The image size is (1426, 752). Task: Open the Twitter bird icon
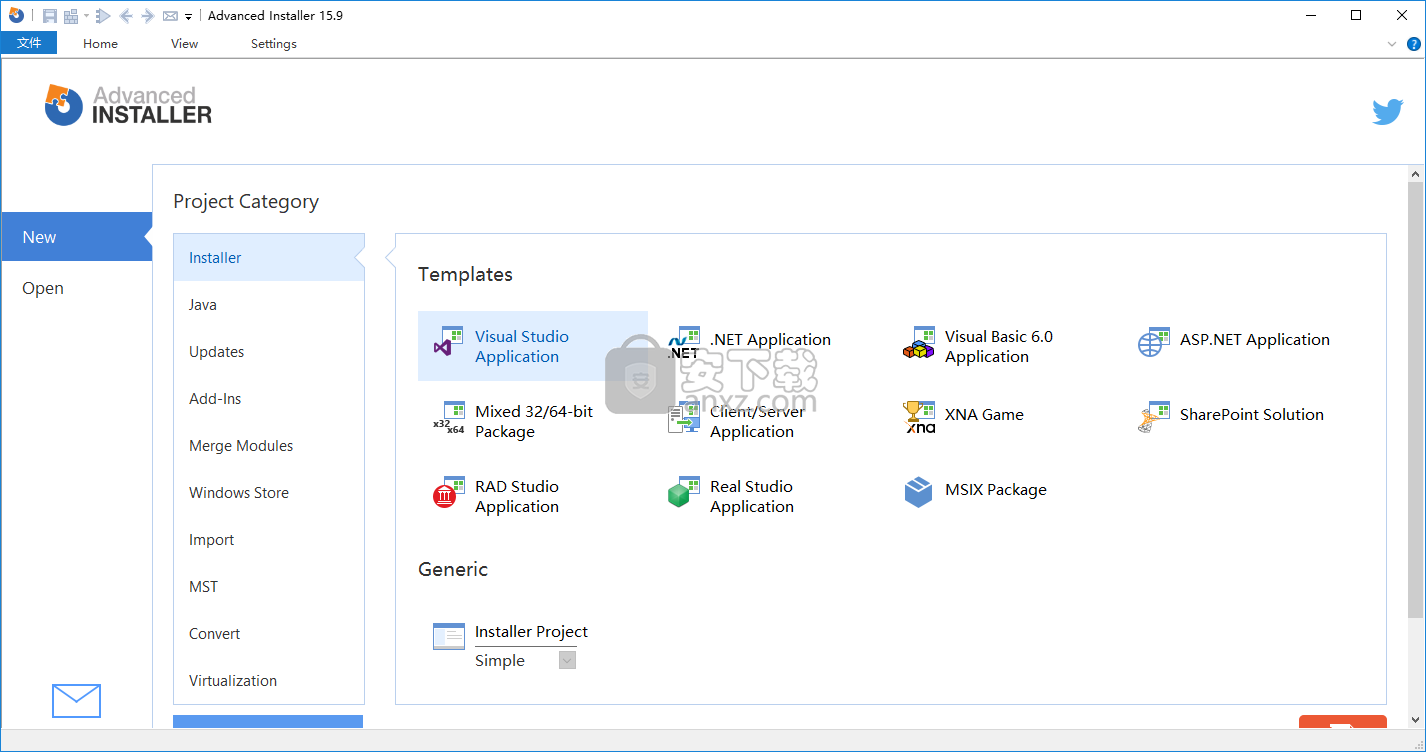(x=1387, y=112)
